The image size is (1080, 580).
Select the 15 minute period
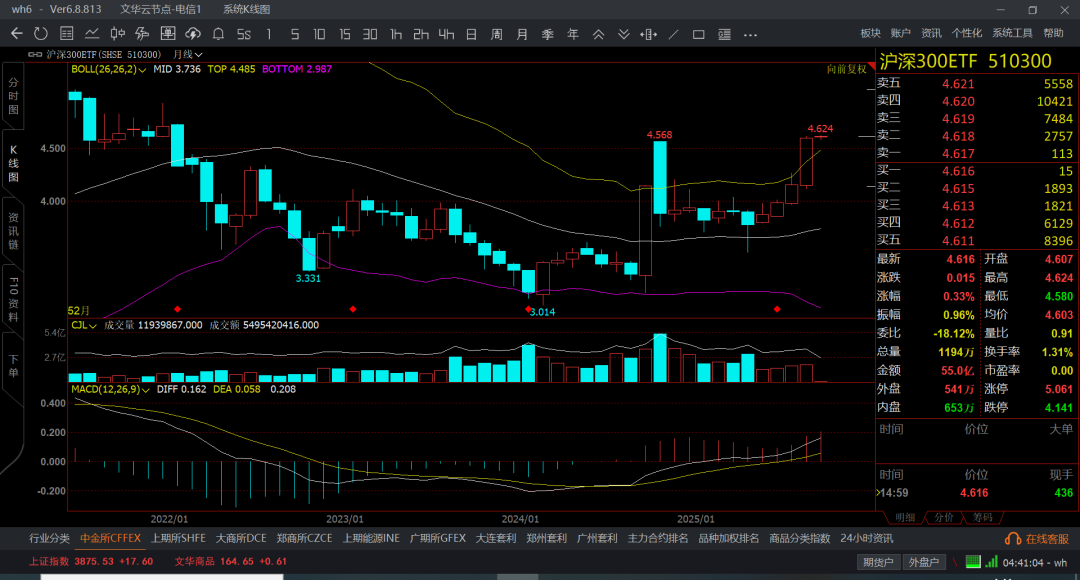tap(344, 34)
